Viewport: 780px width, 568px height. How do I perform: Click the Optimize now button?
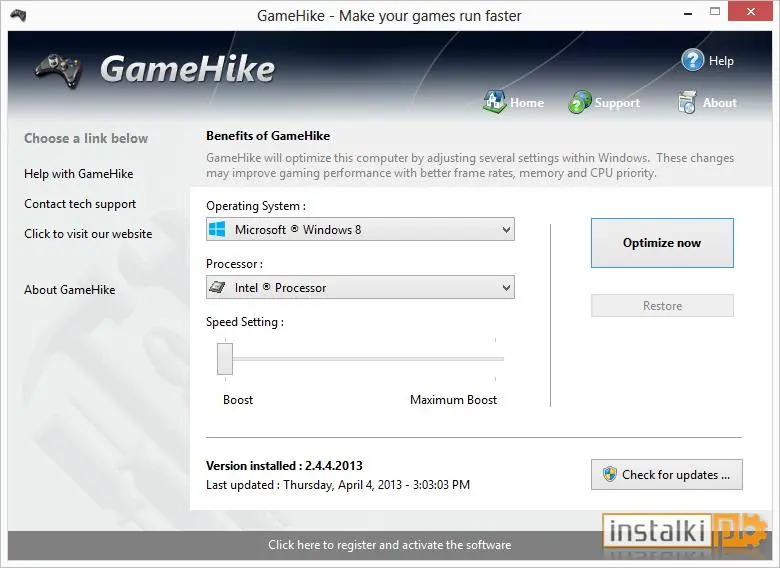point(662,243)
